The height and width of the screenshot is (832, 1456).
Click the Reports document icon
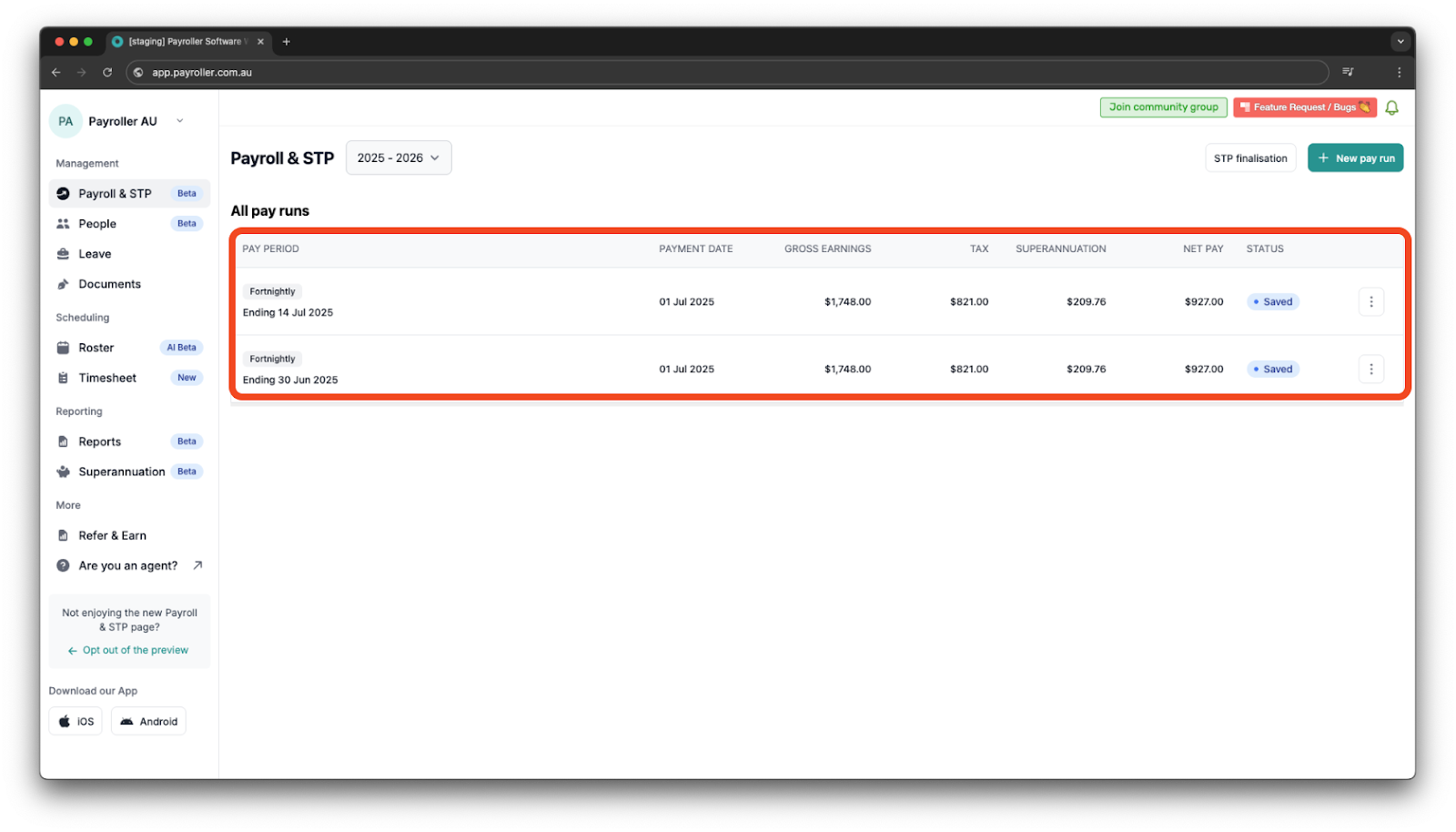point(63,441)
